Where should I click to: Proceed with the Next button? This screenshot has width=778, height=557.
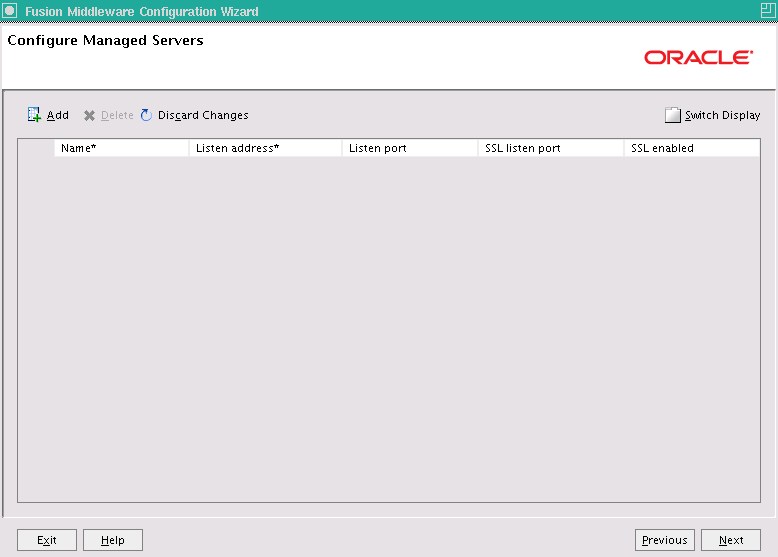(730, 540)
